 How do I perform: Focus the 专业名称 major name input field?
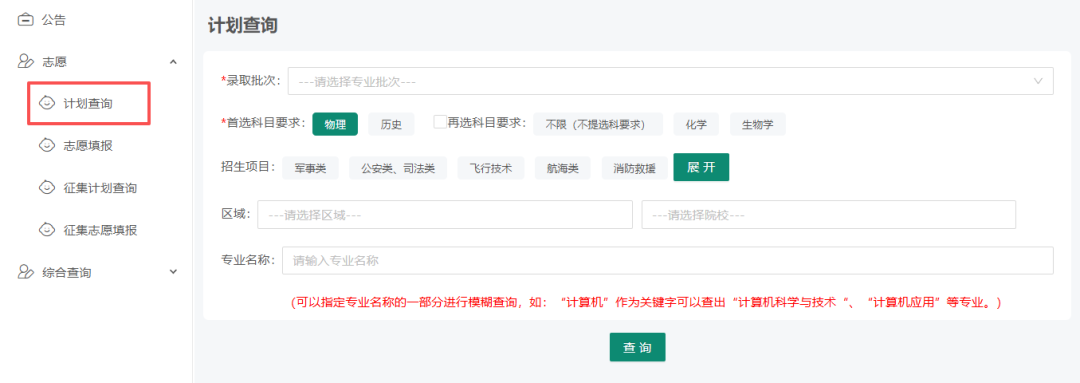pos(667,260)
